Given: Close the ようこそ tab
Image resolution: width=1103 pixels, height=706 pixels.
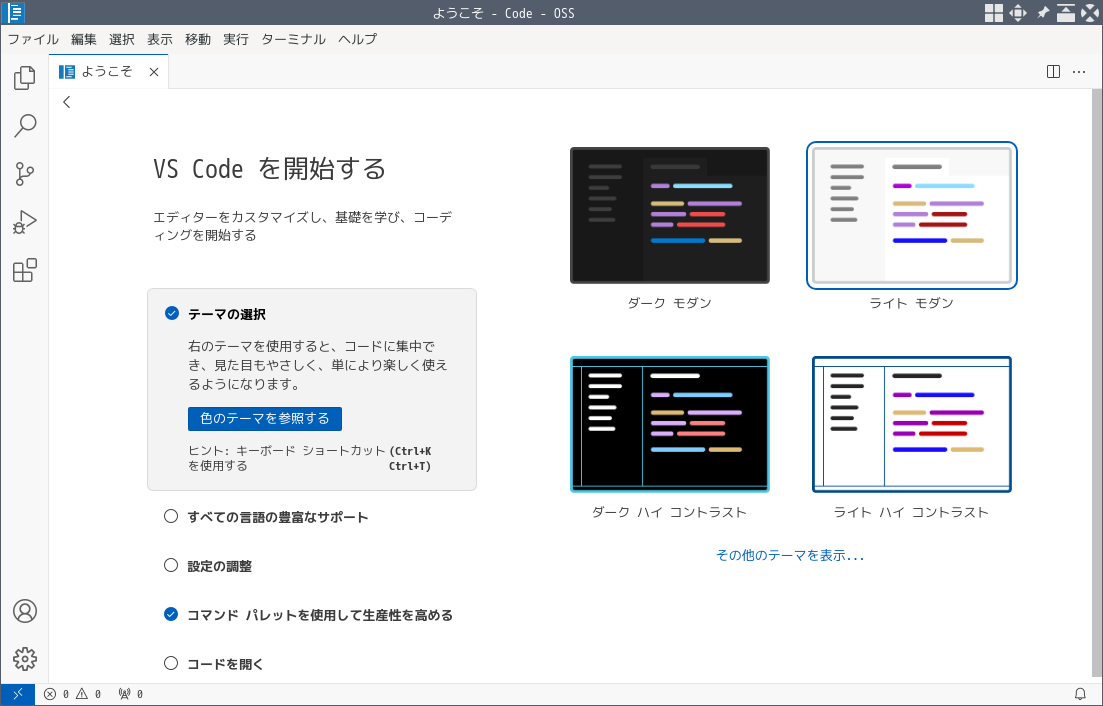Looking at the screenshot, I should [154, 72].
